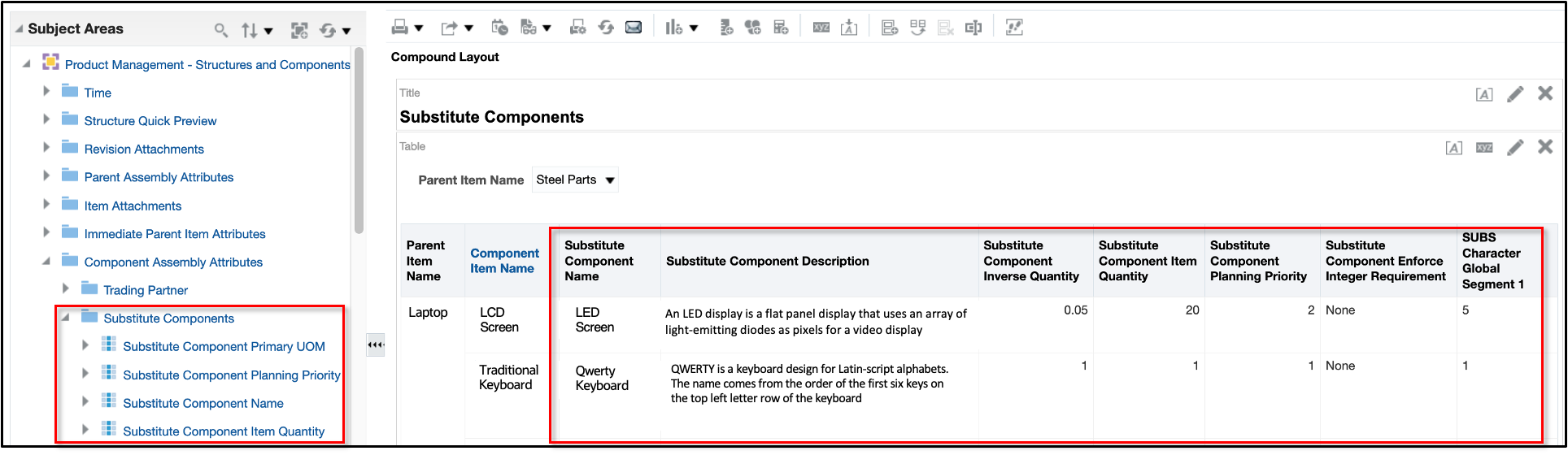1568x455 pixels.
Task: Open the dropdown arrow beside the sort icon
Action: pos(268,32)
